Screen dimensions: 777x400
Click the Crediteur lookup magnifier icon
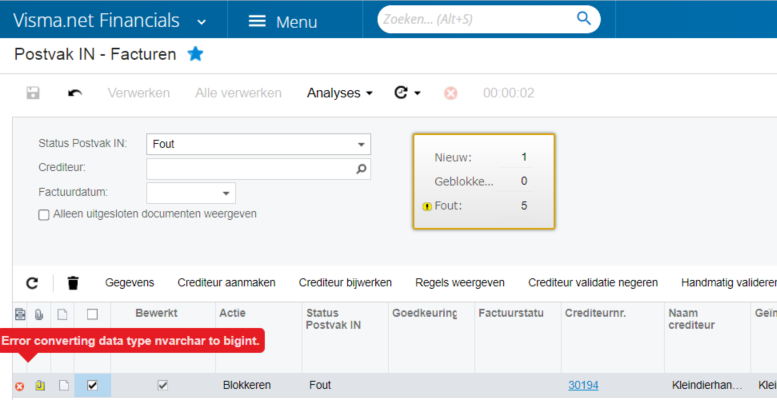pyautogui.click(x=361, y=169)
